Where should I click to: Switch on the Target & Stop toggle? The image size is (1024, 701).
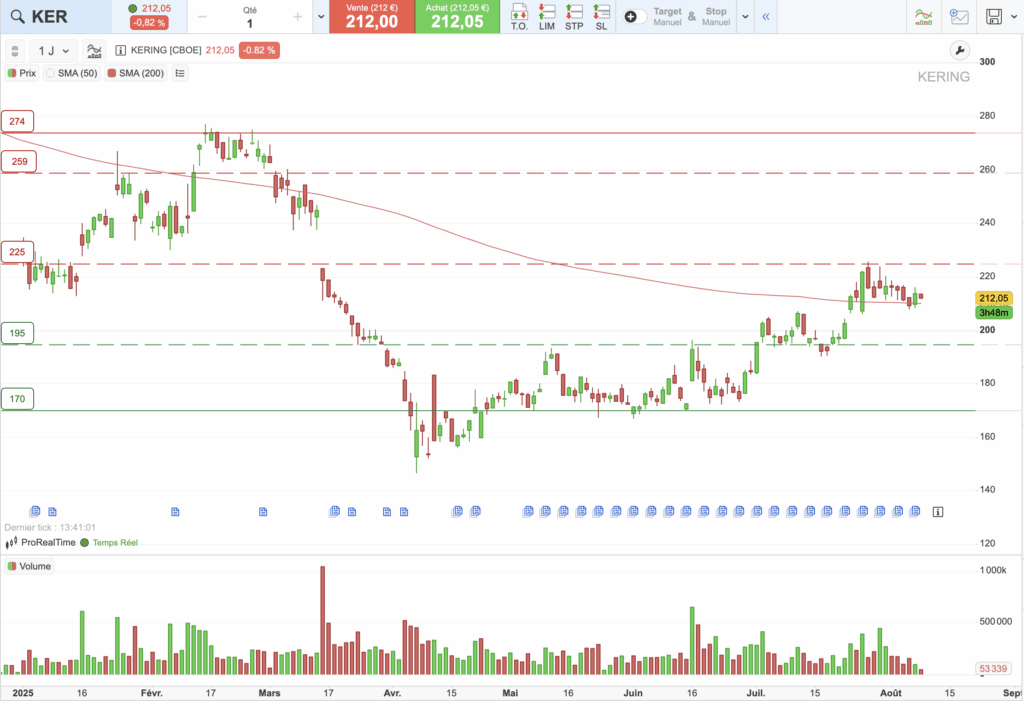tap(632, 17)
